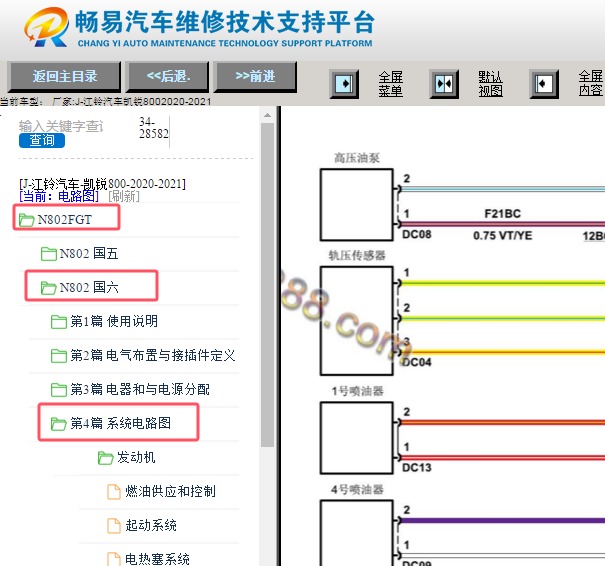
Task: Expand 第3篇 电器和与电源分配 item
Action: click(x=140, y=390)
